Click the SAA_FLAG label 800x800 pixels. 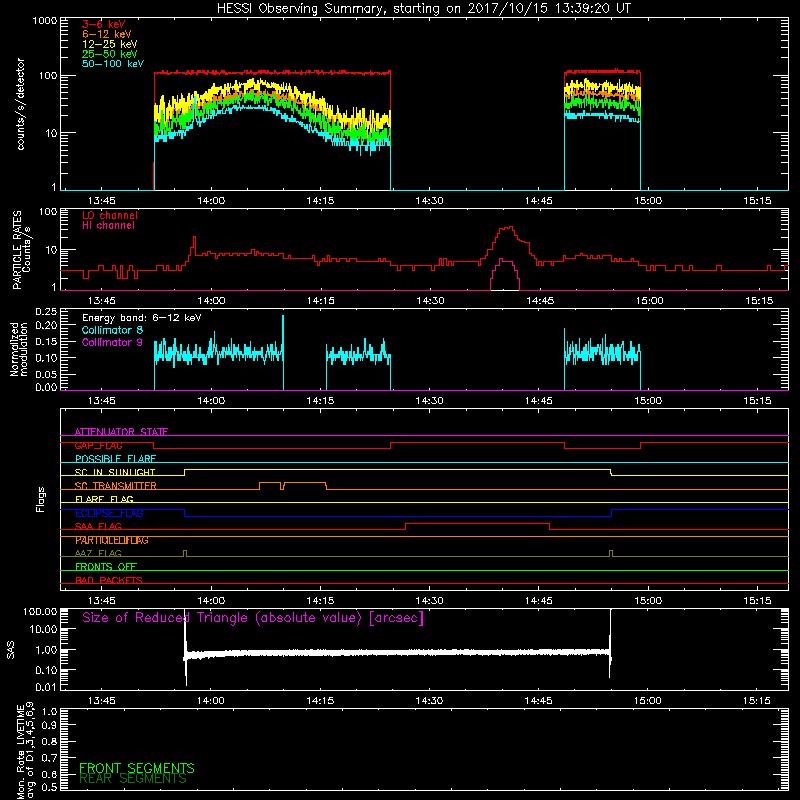tap(98, 526)
